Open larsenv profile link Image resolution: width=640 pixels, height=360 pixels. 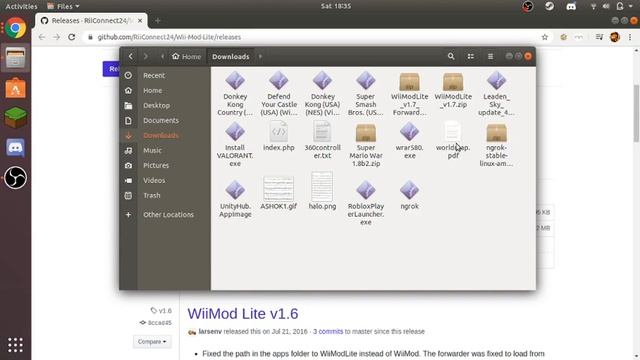point(210,331)
